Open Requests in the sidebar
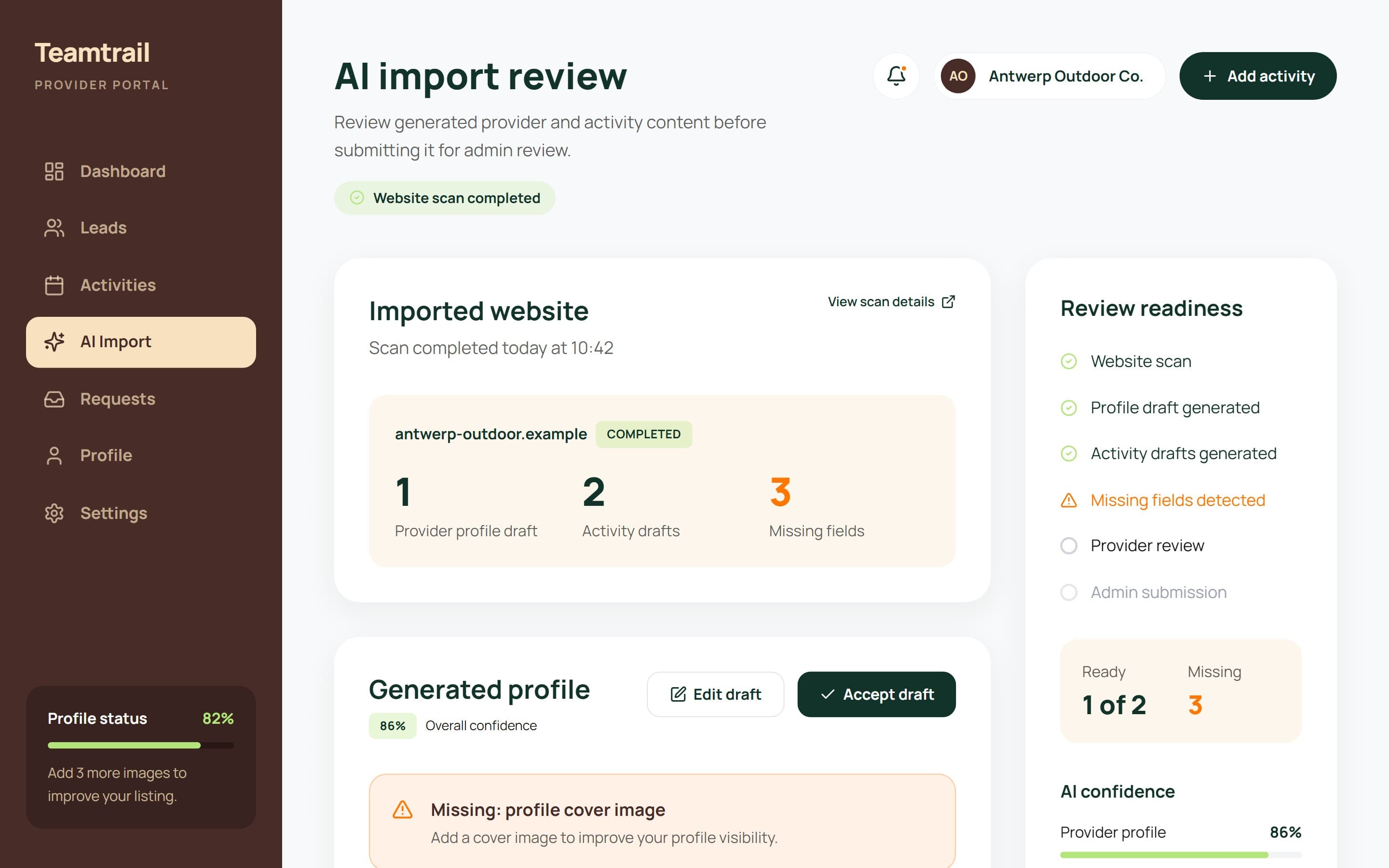Image resolution: width=1389 pixels, height=868 pixels. [x=141, y=399]
